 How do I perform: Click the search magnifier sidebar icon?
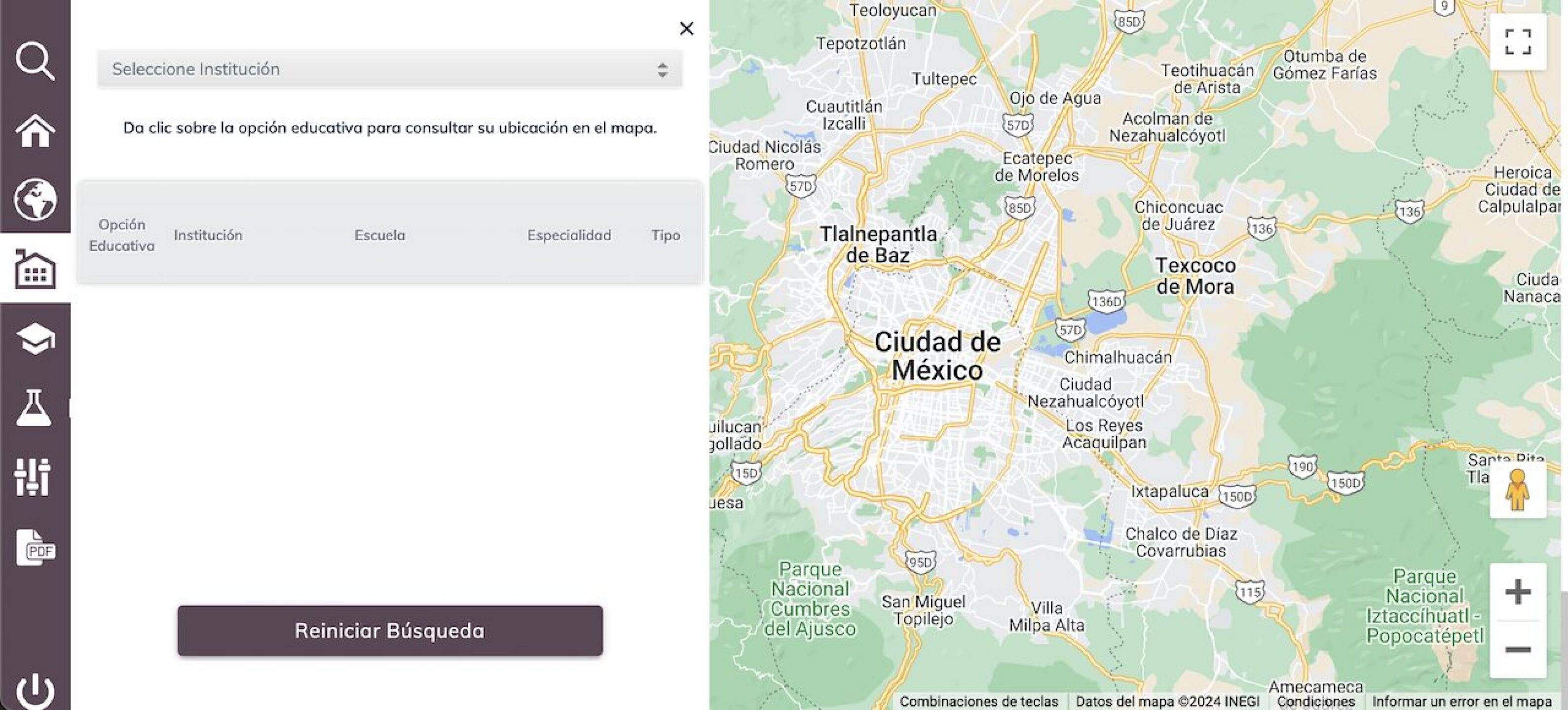35,61
